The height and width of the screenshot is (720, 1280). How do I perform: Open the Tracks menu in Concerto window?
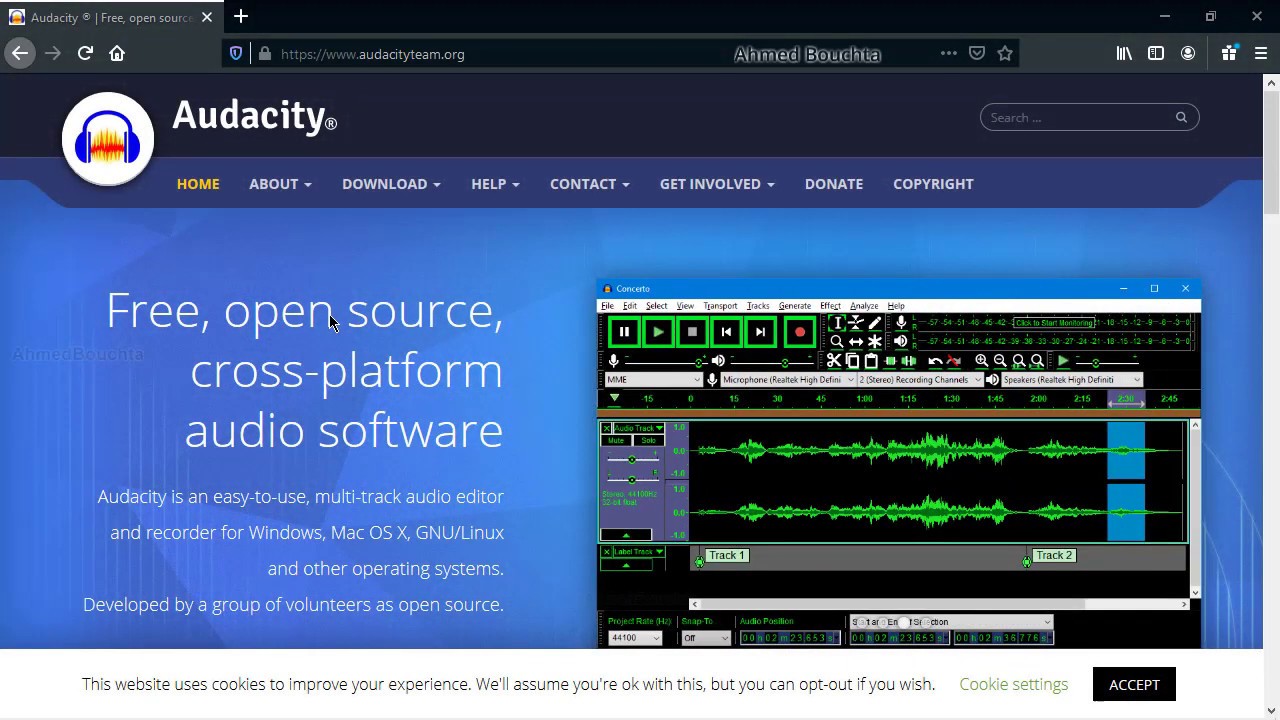(758, 306)
